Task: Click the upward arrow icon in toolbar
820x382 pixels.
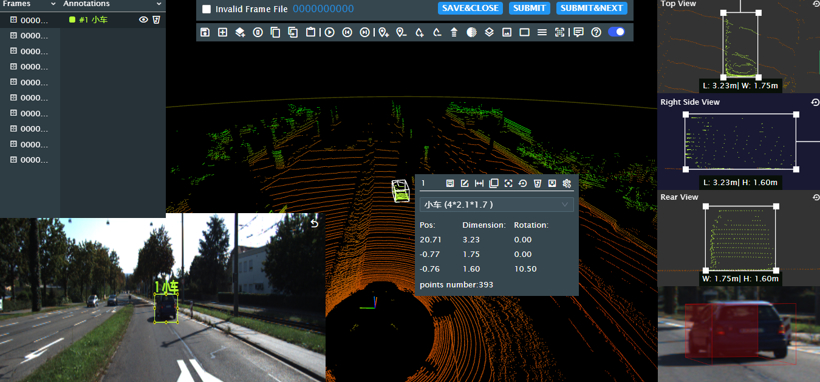Action: [454, 32]
